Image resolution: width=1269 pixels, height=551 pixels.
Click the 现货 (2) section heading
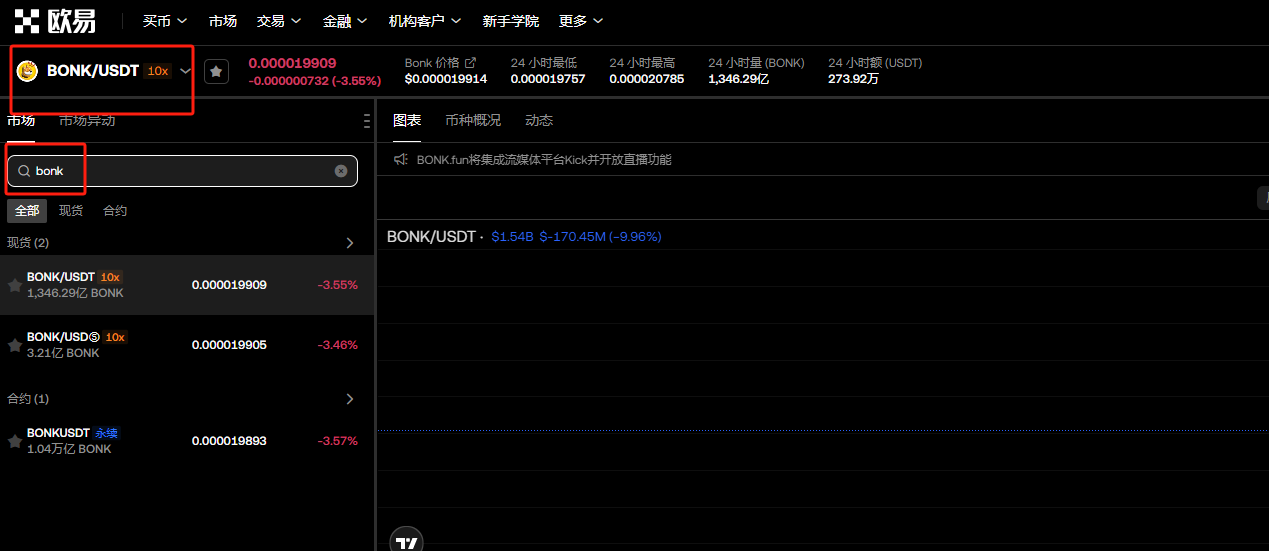pos(28,243)
